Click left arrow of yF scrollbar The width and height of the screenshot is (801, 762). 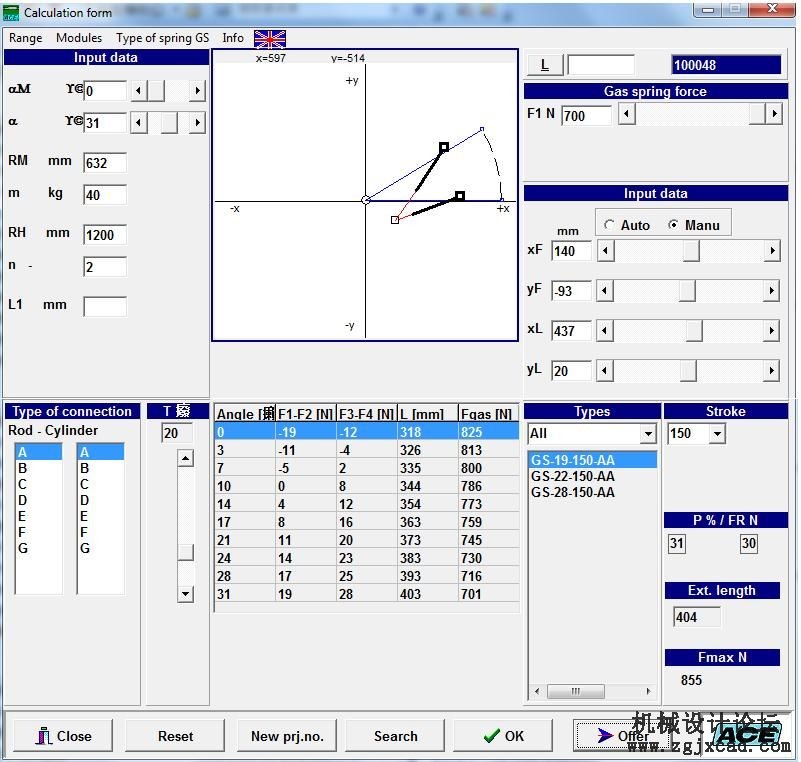[605, 291]
